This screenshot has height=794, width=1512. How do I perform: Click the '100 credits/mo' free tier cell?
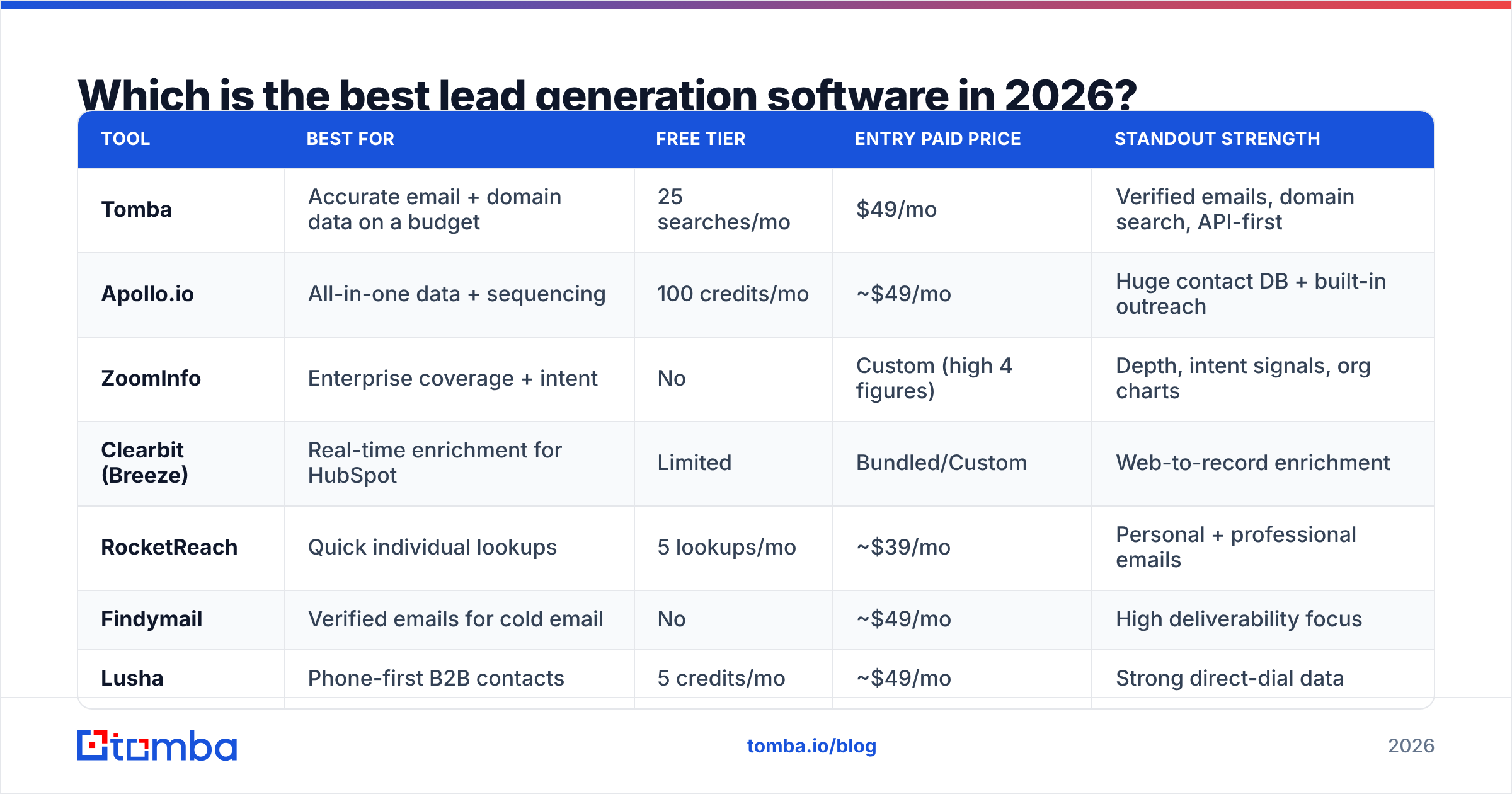tap(733, 294)
